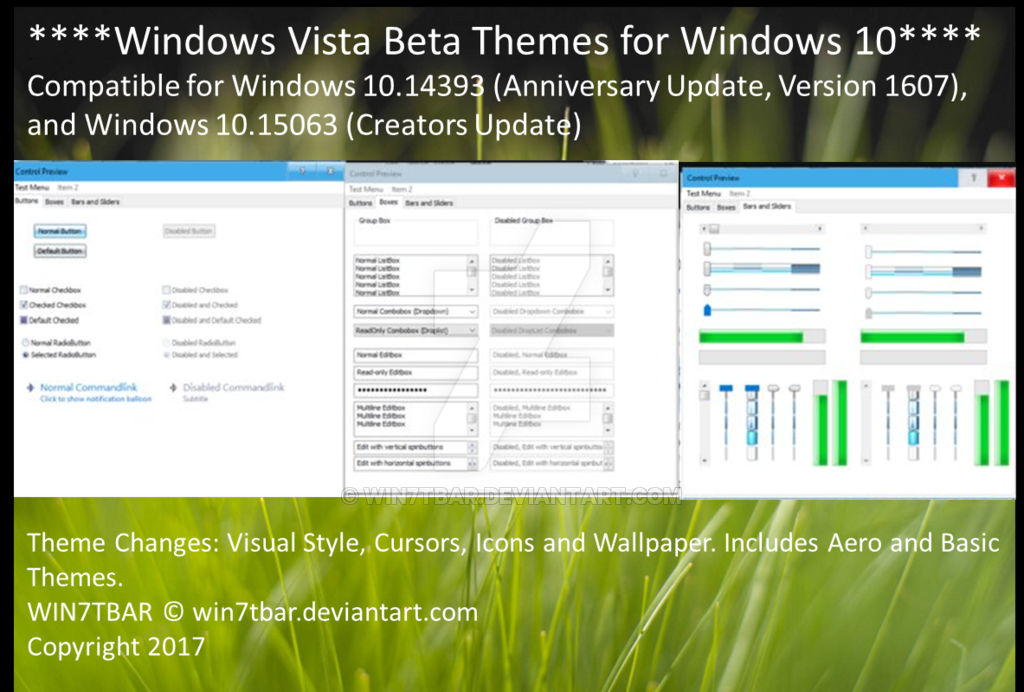Click the notification balloon commandlink
Screen dimensions: 1024x692
point(96,398)
